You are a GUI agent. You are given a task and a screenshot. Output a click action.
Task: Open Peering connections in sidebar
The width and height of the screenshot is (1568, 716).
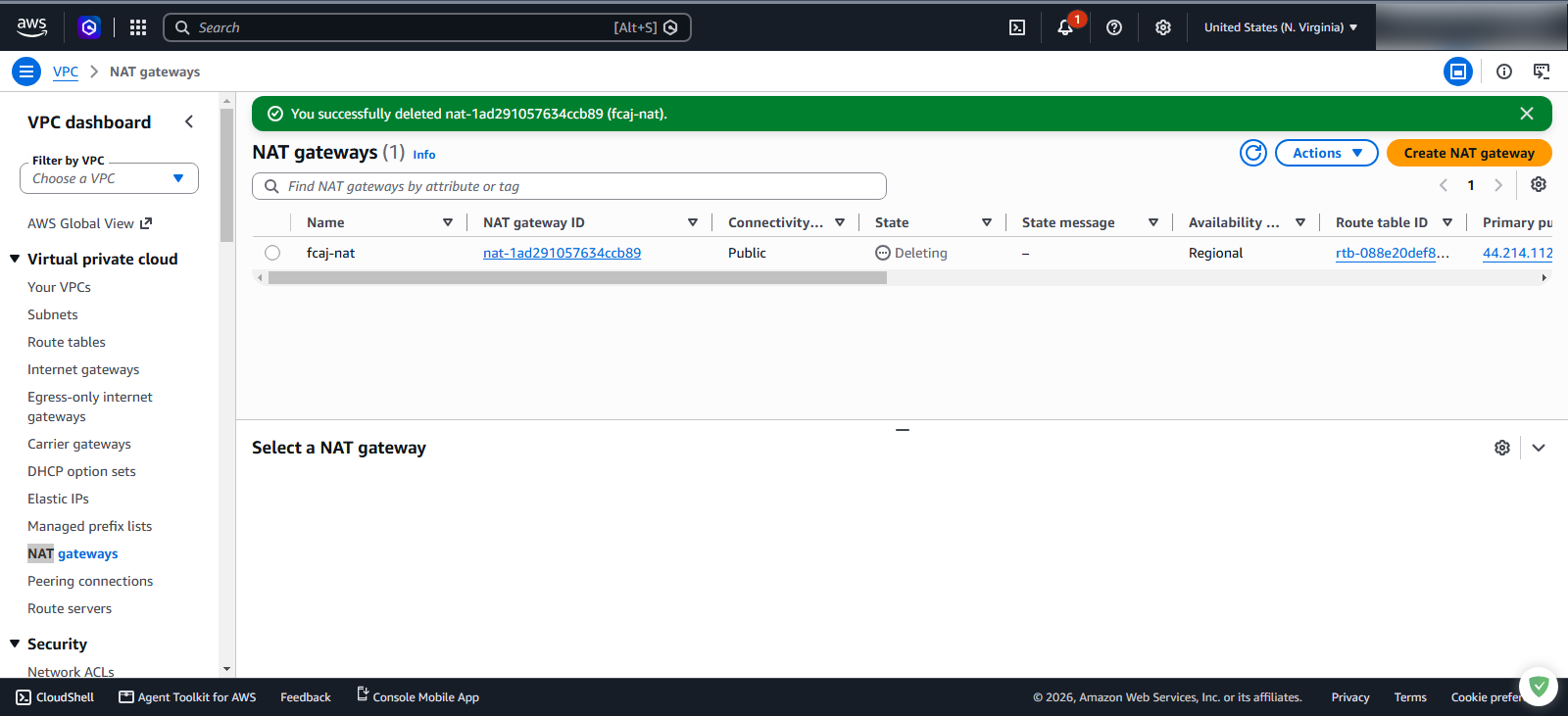[90, 581]
